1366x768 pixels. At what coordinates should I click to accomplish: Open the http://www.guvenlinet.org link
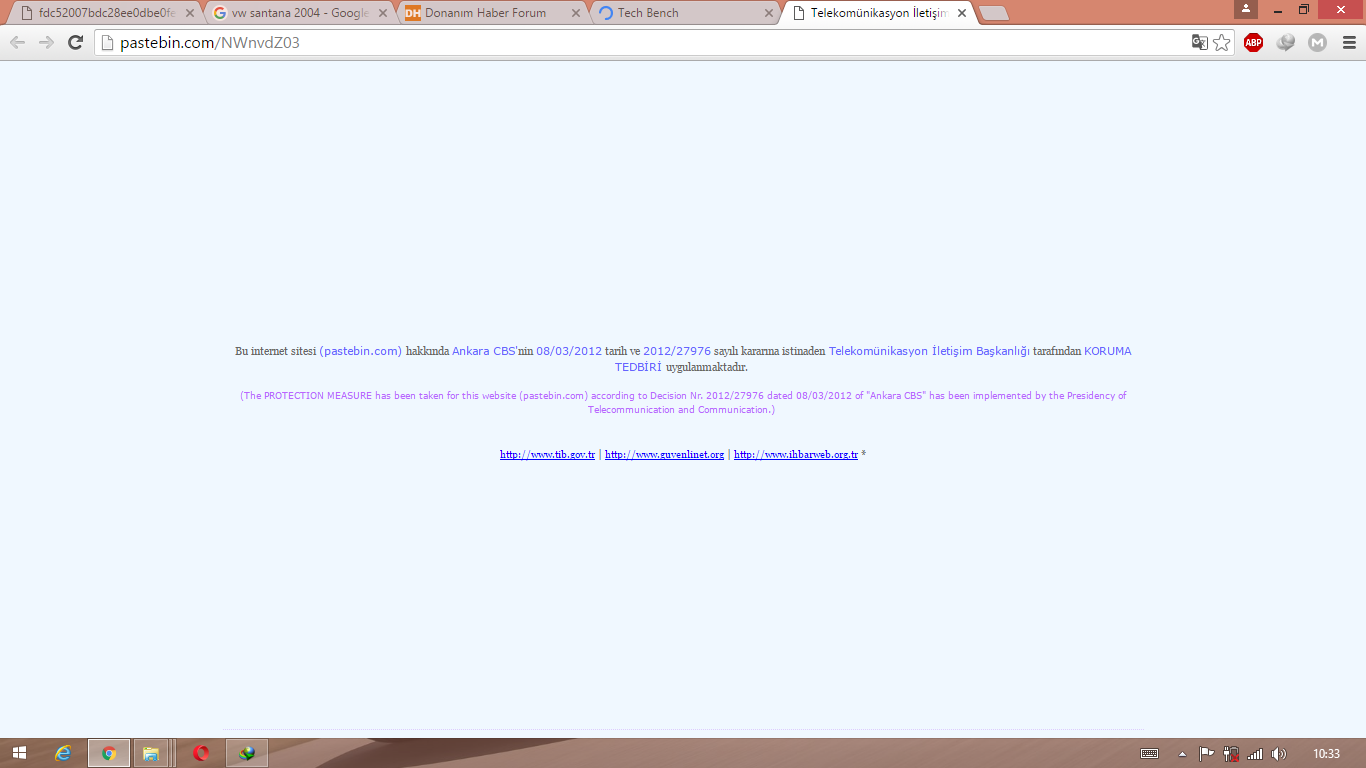(664, 454)
